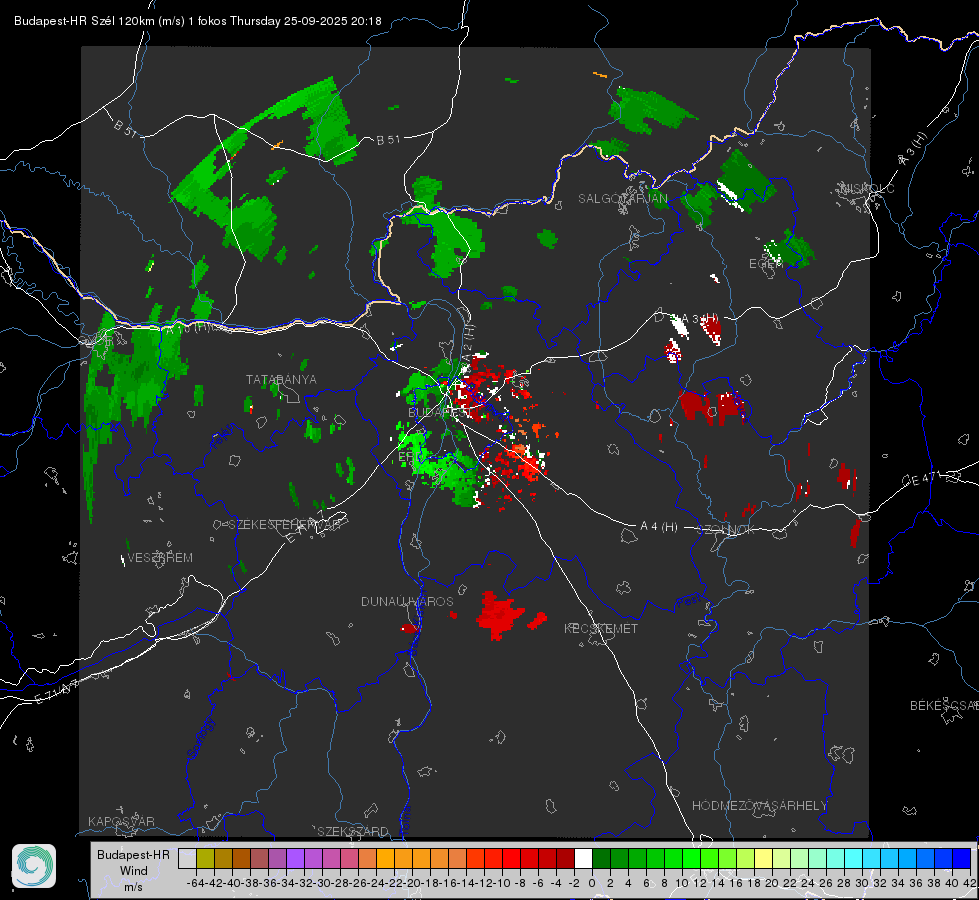
Task: Pick the light grey swatch of the legend
Action: pyautogui.click(x=187, y=858)
